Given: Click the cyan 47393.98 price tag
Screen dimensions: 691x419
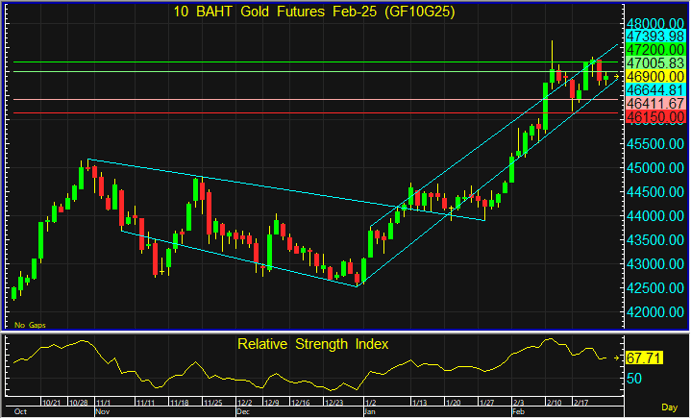Looking at the screenshot, I should [x=654, y=35].
